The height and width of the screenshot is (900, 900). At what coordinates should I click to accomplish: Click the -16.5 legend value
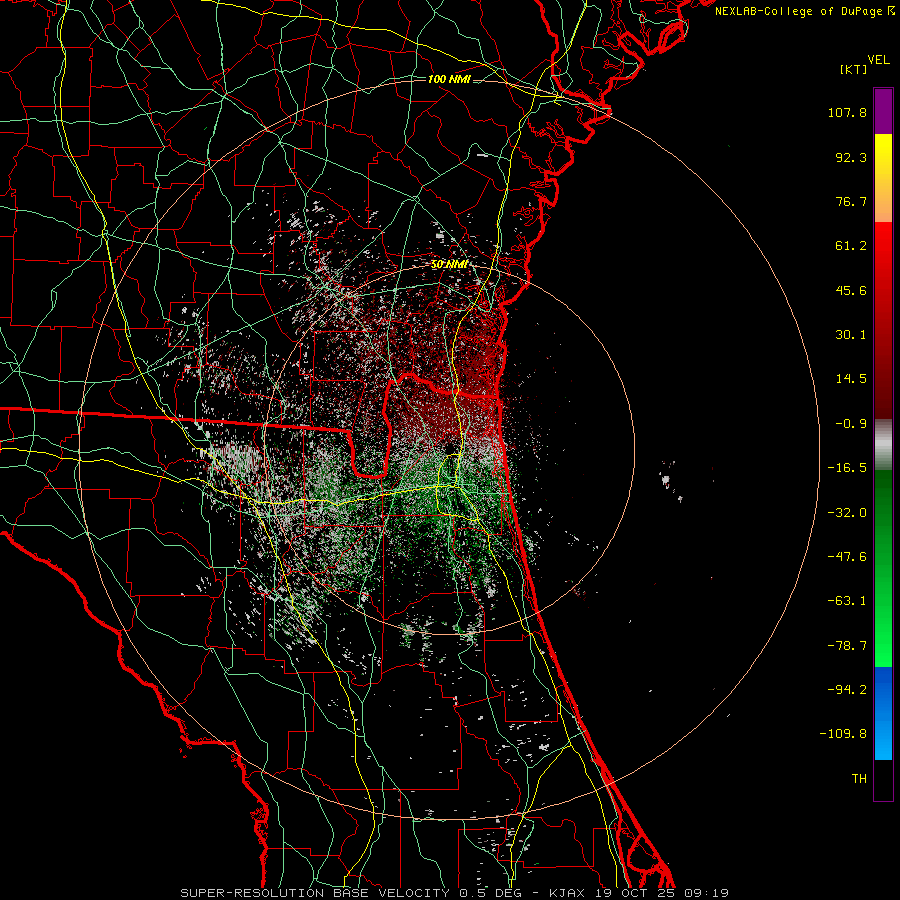[x=847, y=468]
